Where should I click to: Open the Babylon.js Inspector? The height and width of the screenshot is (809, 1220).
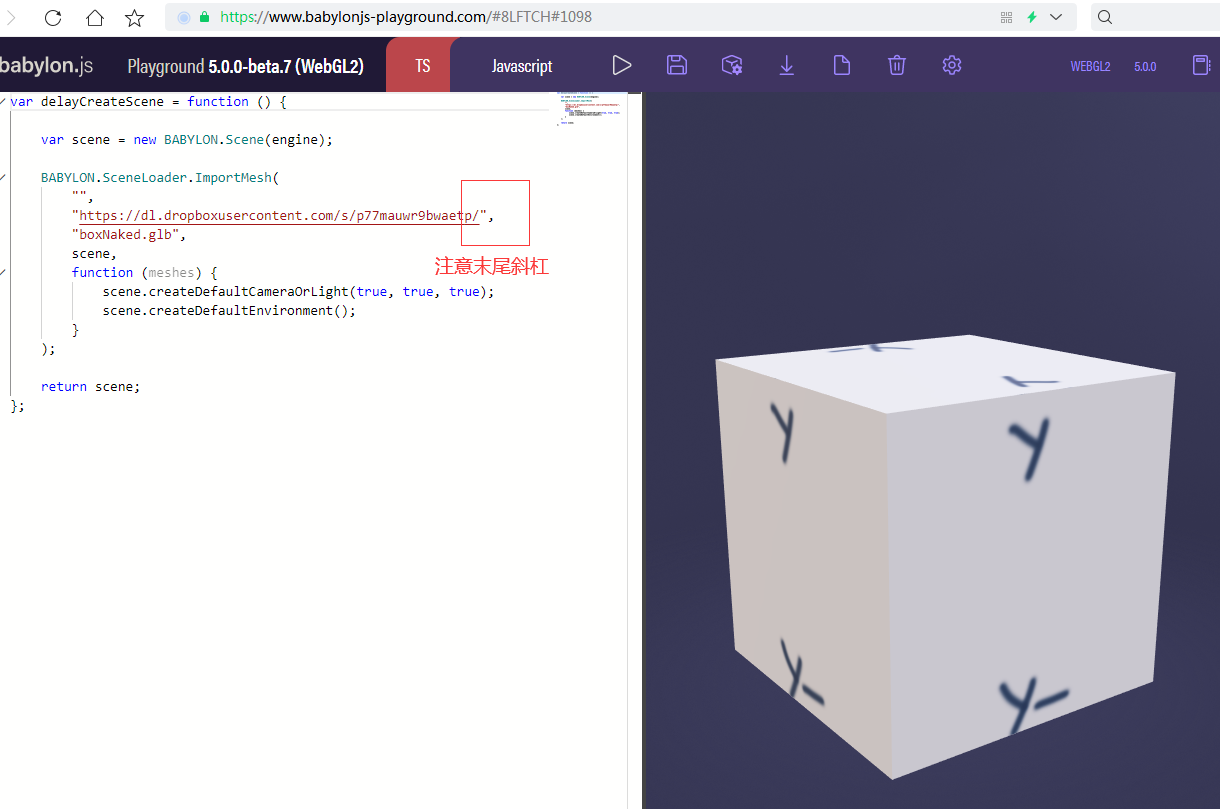[x=731, y=64]
